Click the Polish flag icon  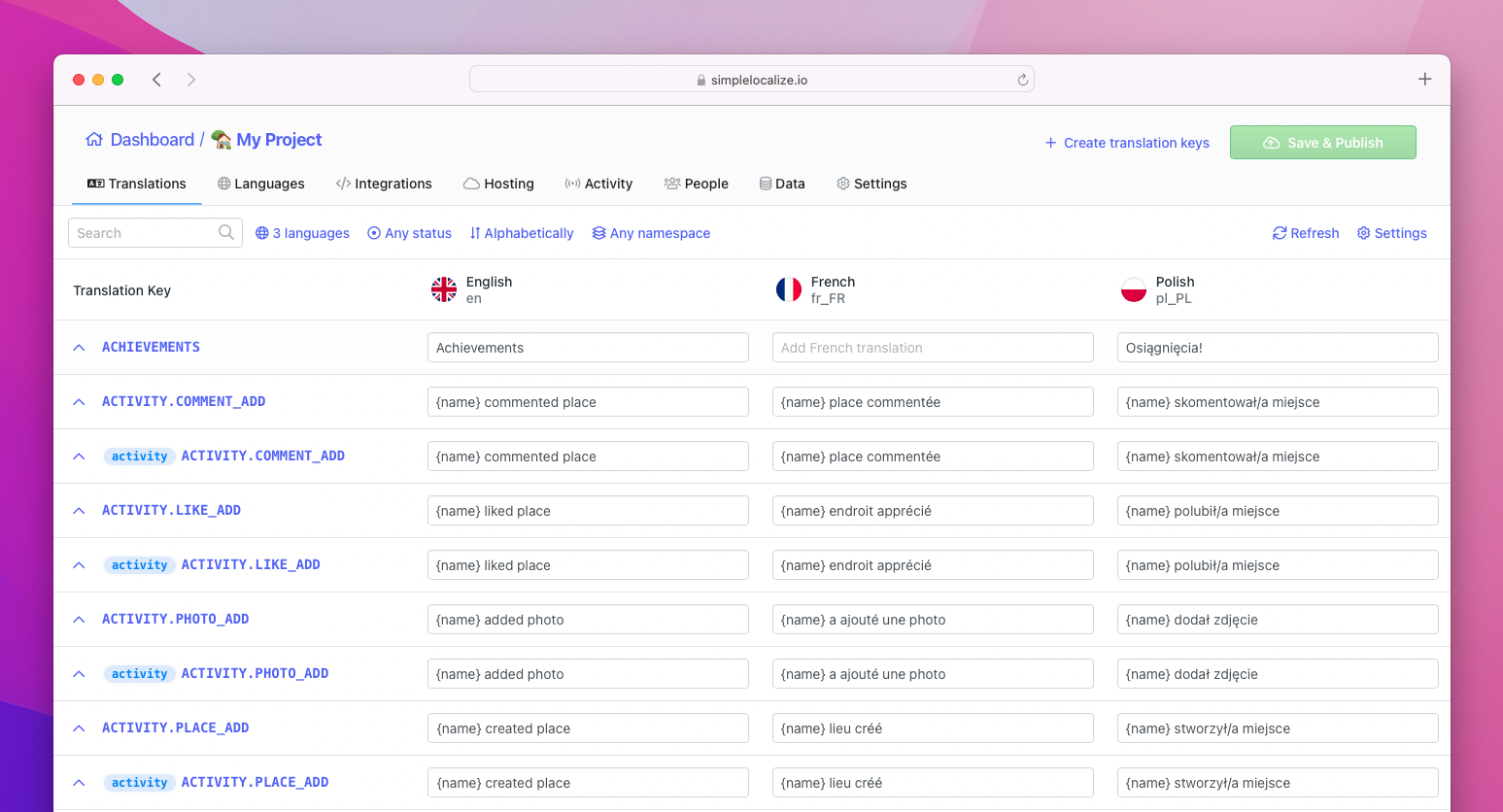tap(1134, 289)
